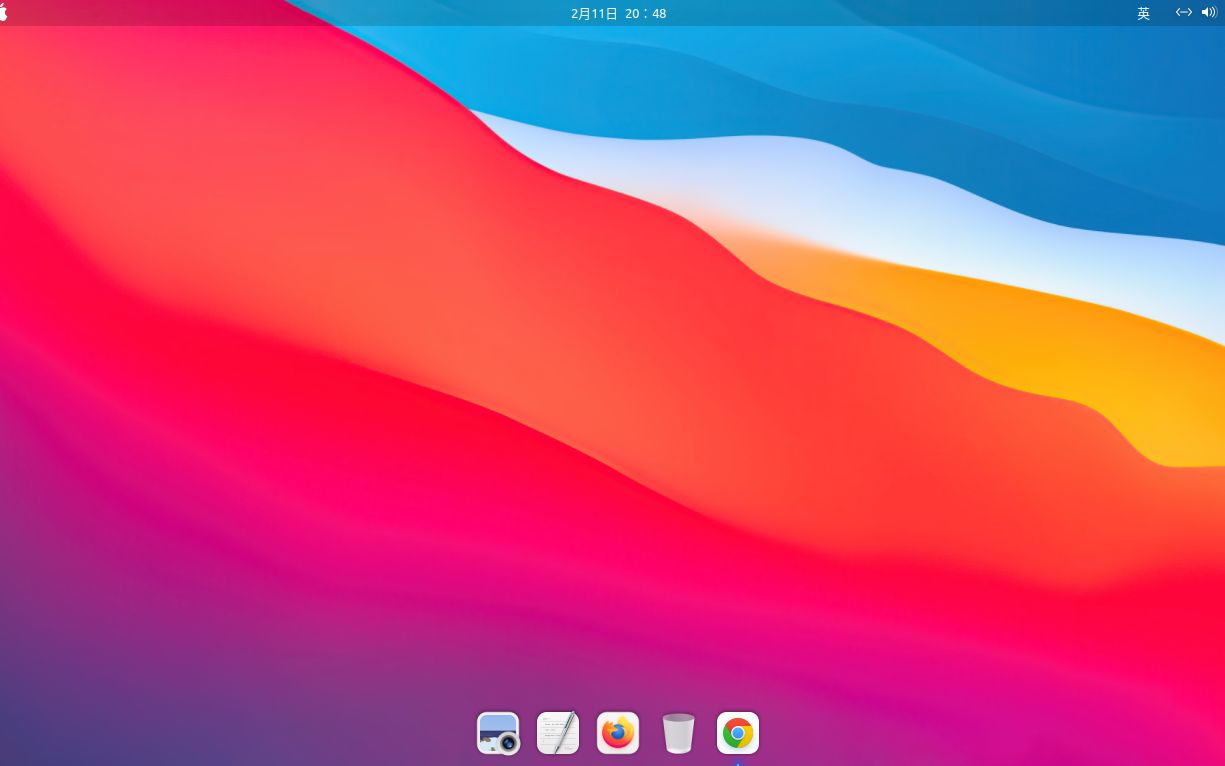
Task: Click the running-app indicator dot under Chrome
Action: [x=737, y=762]
